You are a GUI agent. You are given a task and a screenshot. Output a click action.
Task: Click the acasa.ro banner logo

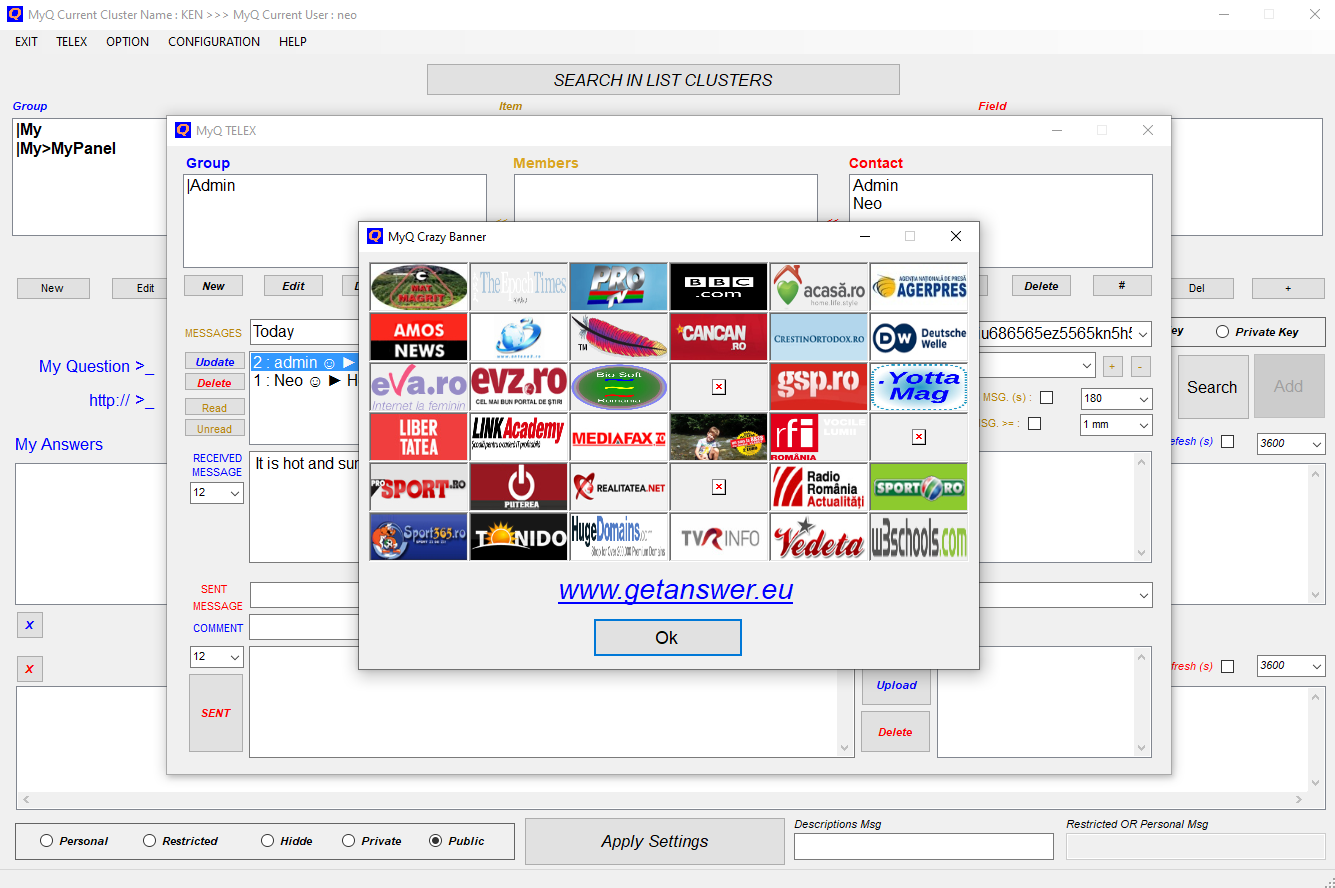[819, 287]
